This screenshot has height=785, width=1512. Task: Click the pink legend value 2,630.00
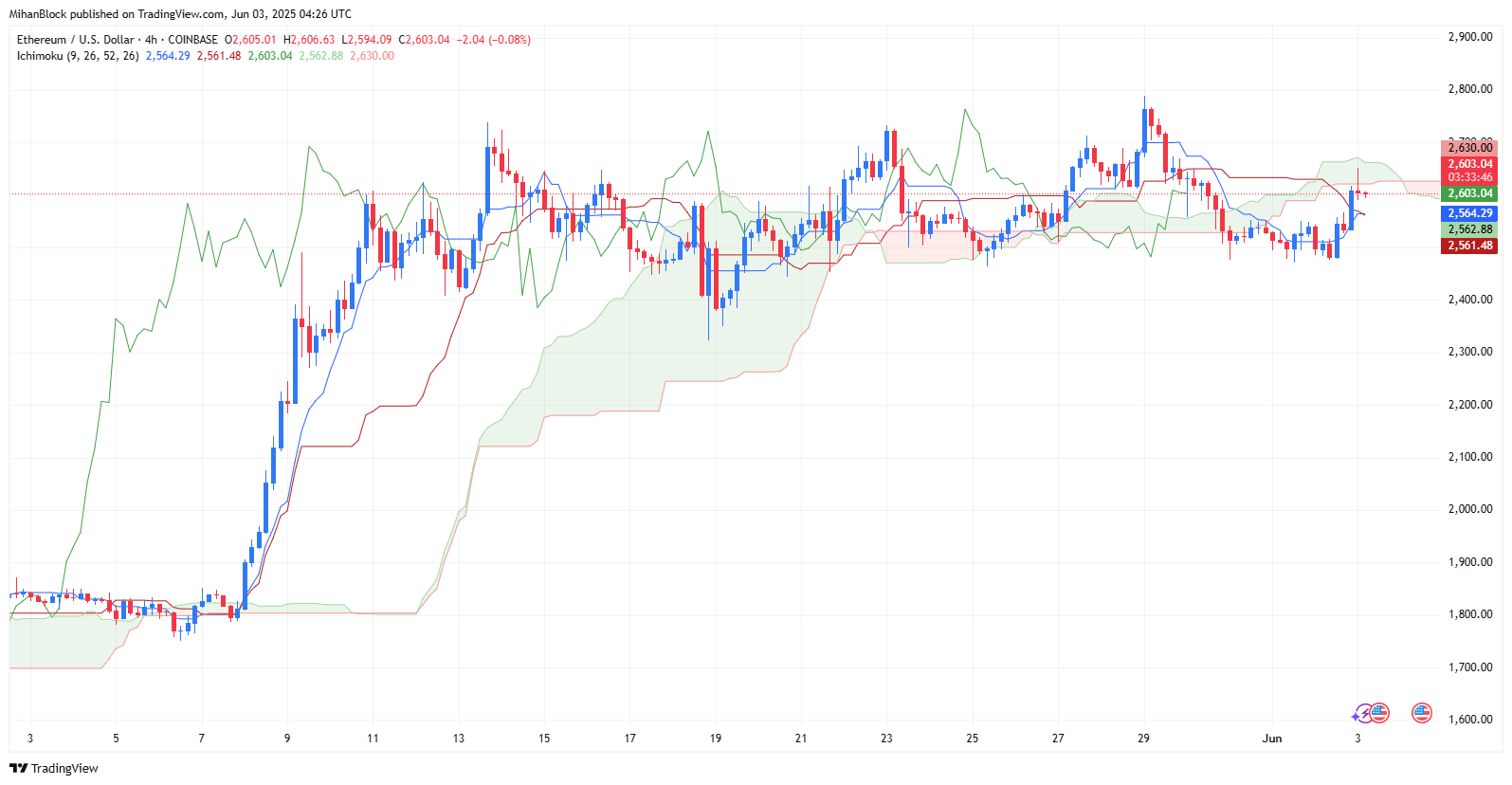coord(373,56)
